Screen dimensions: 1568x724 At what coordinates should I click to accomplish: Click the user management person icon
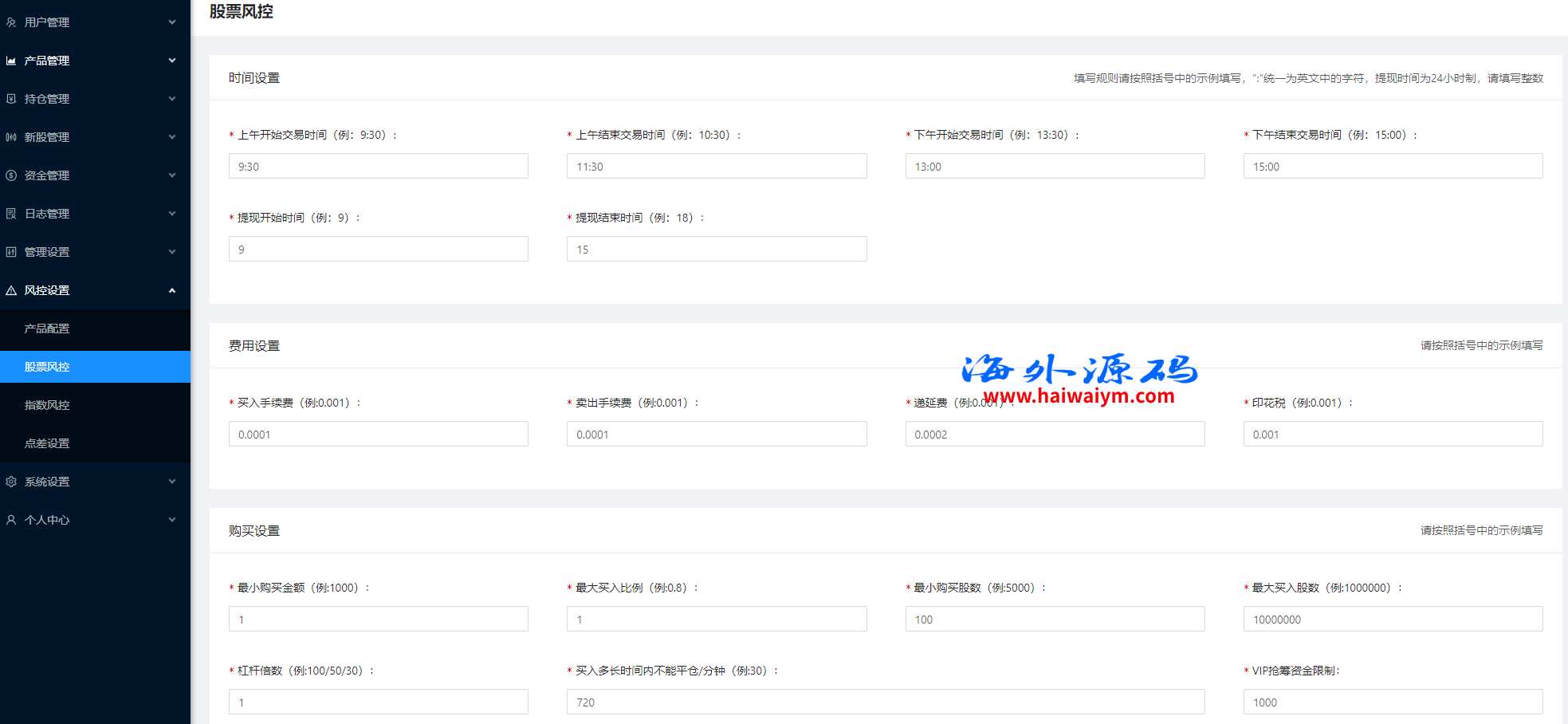coord(11,22)
